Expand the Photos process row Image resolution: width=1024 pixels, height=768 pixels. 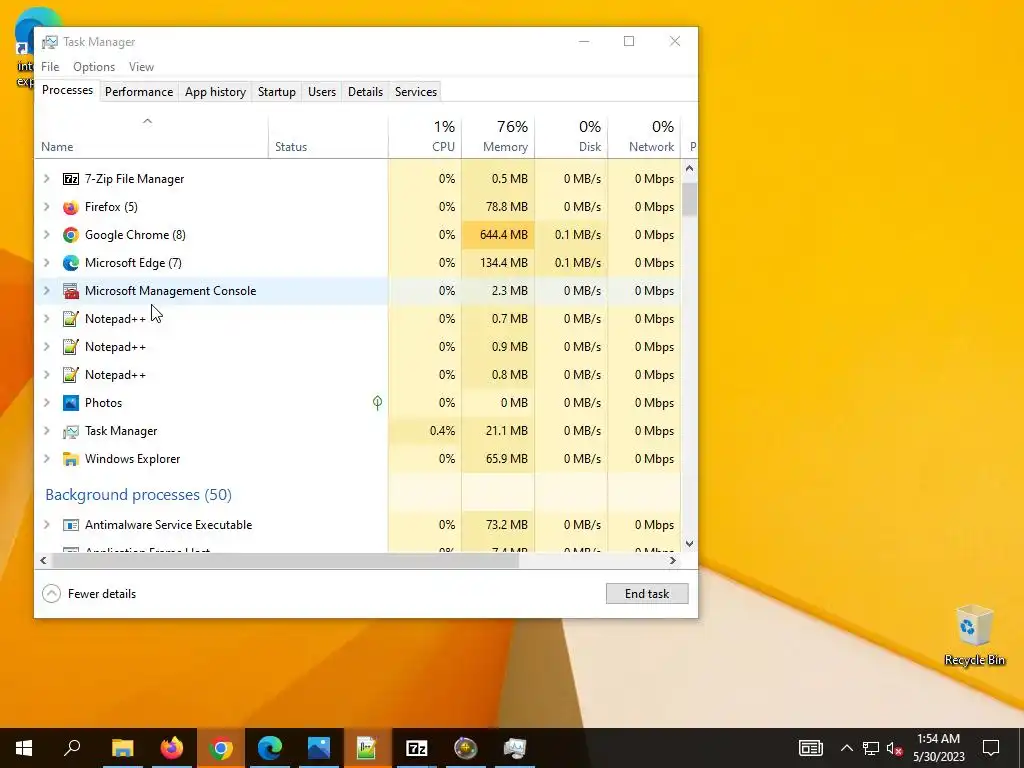click(46, 402)
